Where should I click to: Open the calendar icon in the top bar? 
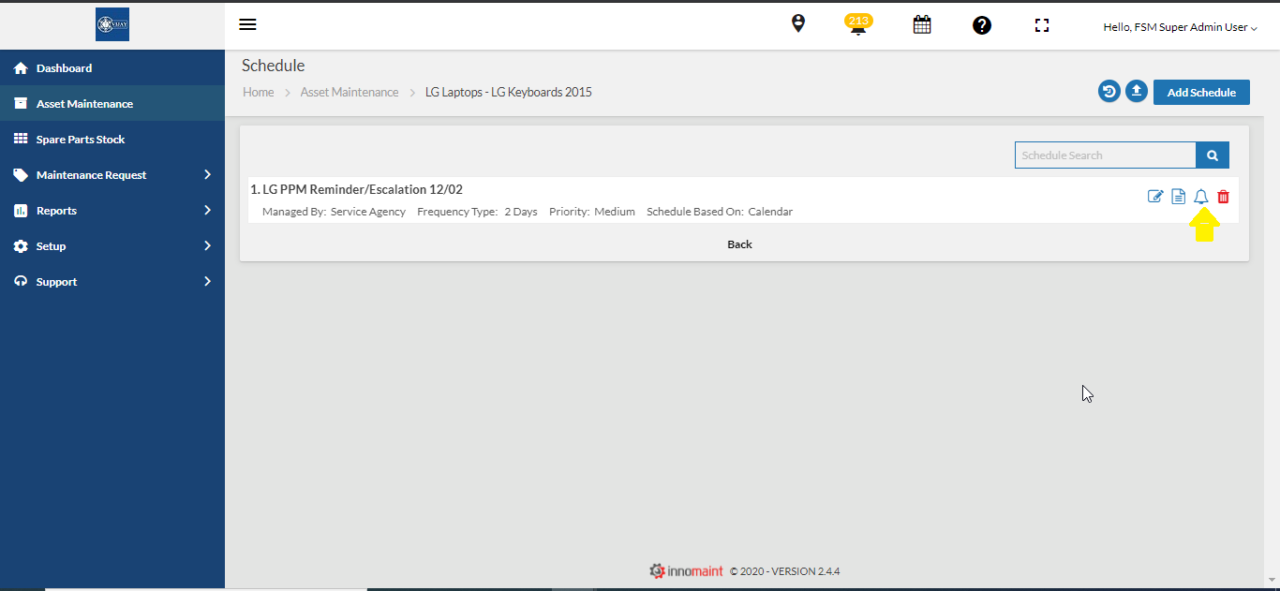point(921,24)
